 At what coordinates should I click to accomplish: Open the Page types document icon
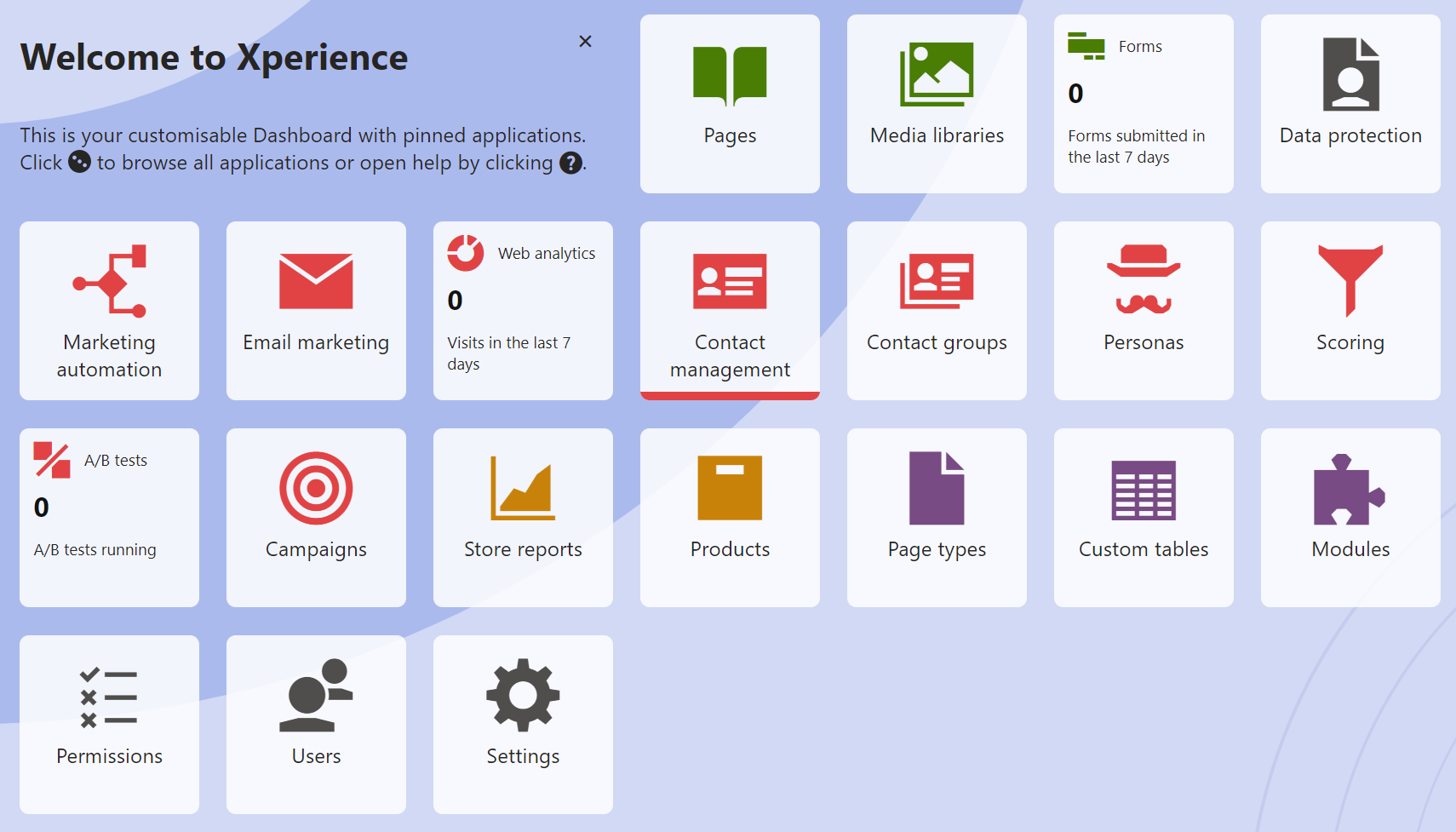(x=937, y=488)
